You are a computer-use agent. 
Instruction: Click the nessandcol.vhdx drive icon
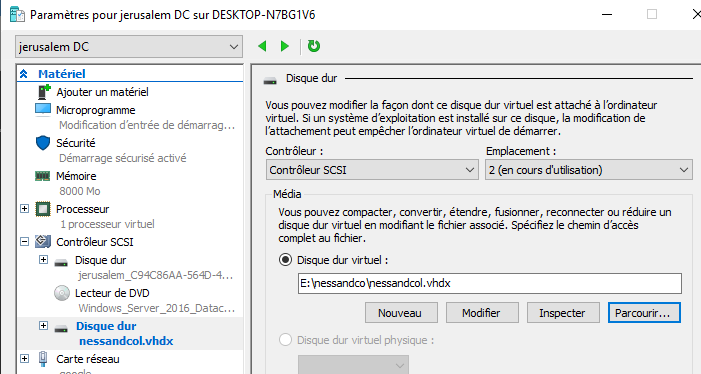tap(61, 328)
